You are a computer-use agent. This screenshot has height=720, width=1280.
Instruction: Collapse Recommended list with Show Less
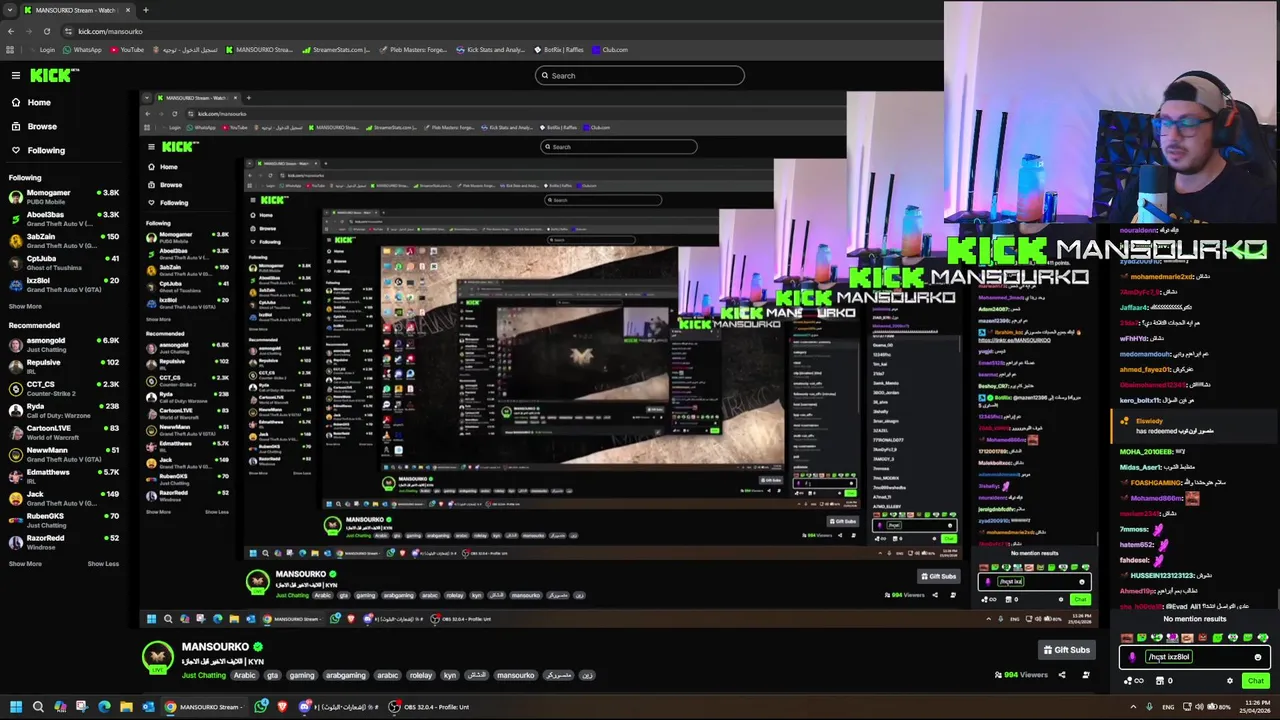(x=103, y=564)
